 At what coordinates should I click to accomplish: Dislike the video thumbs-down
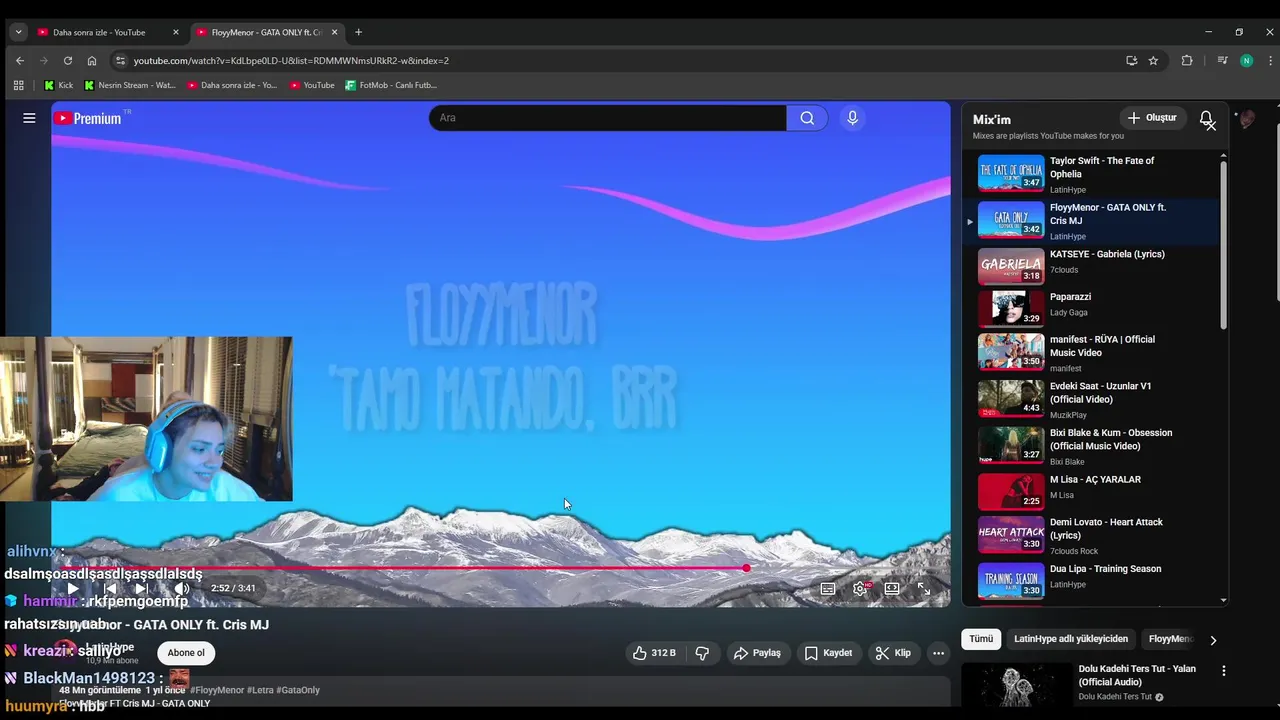(702, 653)
